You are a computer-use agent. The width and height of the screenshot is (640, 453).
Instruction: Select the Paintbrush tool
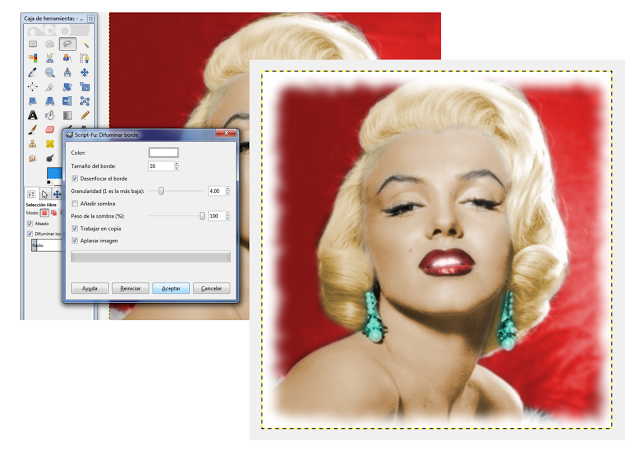[33, 130]
